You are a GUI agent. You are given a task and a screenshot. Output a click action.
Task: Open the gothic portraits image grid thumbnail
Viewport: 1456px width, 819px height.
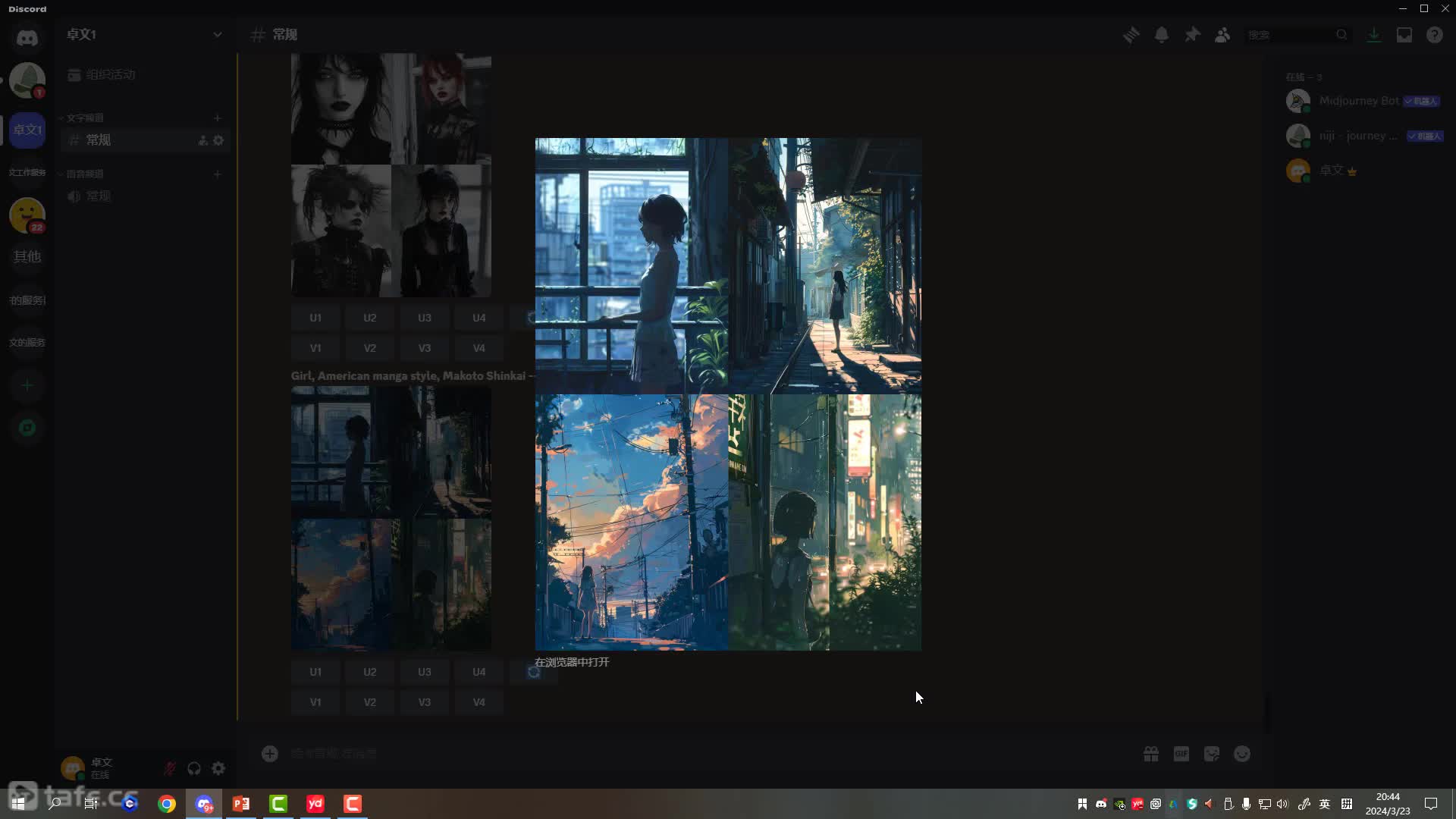coord(391,174)
